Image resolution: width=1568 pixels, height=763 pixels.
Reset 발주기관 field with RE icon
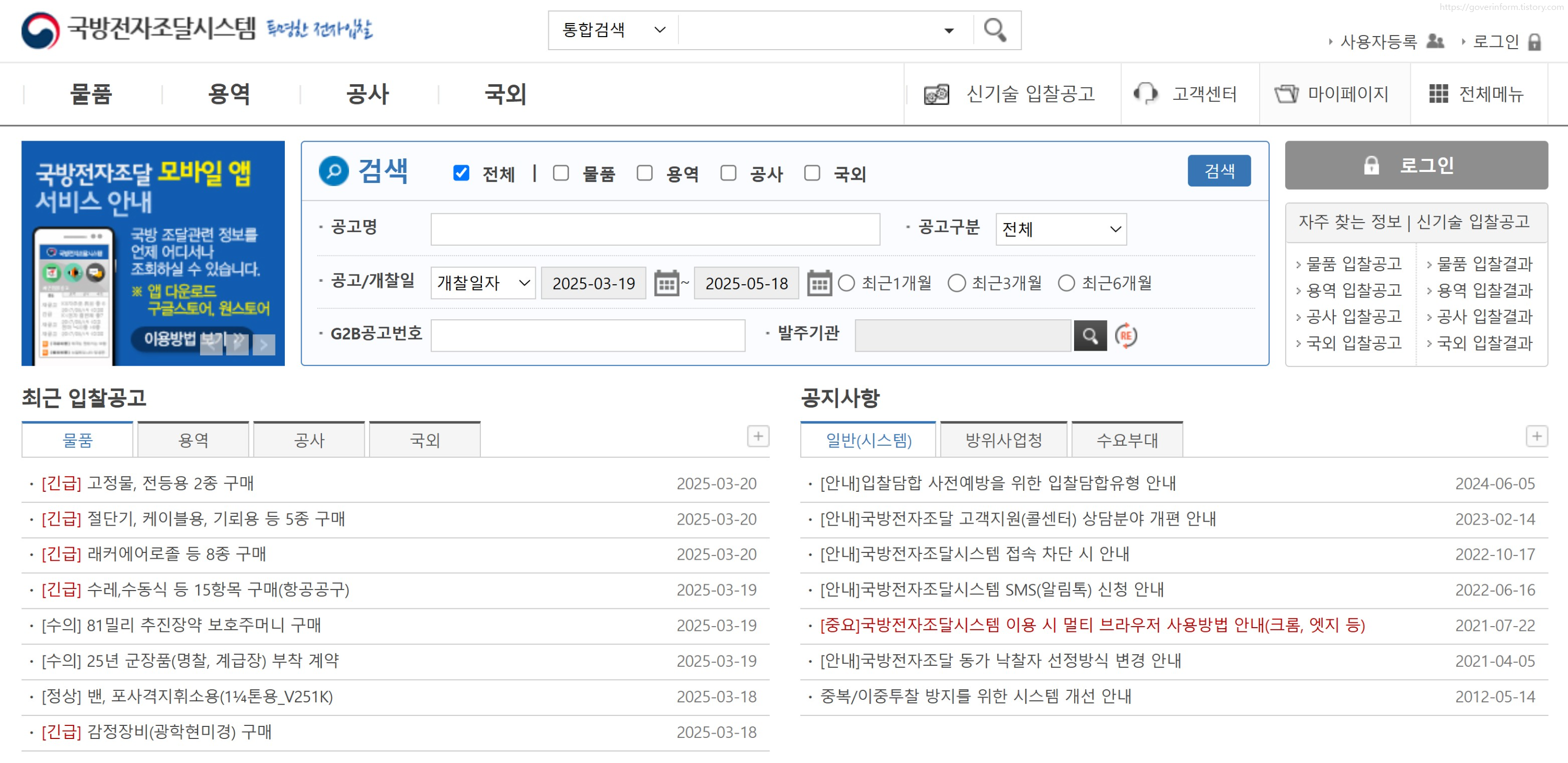point(1125,336)
